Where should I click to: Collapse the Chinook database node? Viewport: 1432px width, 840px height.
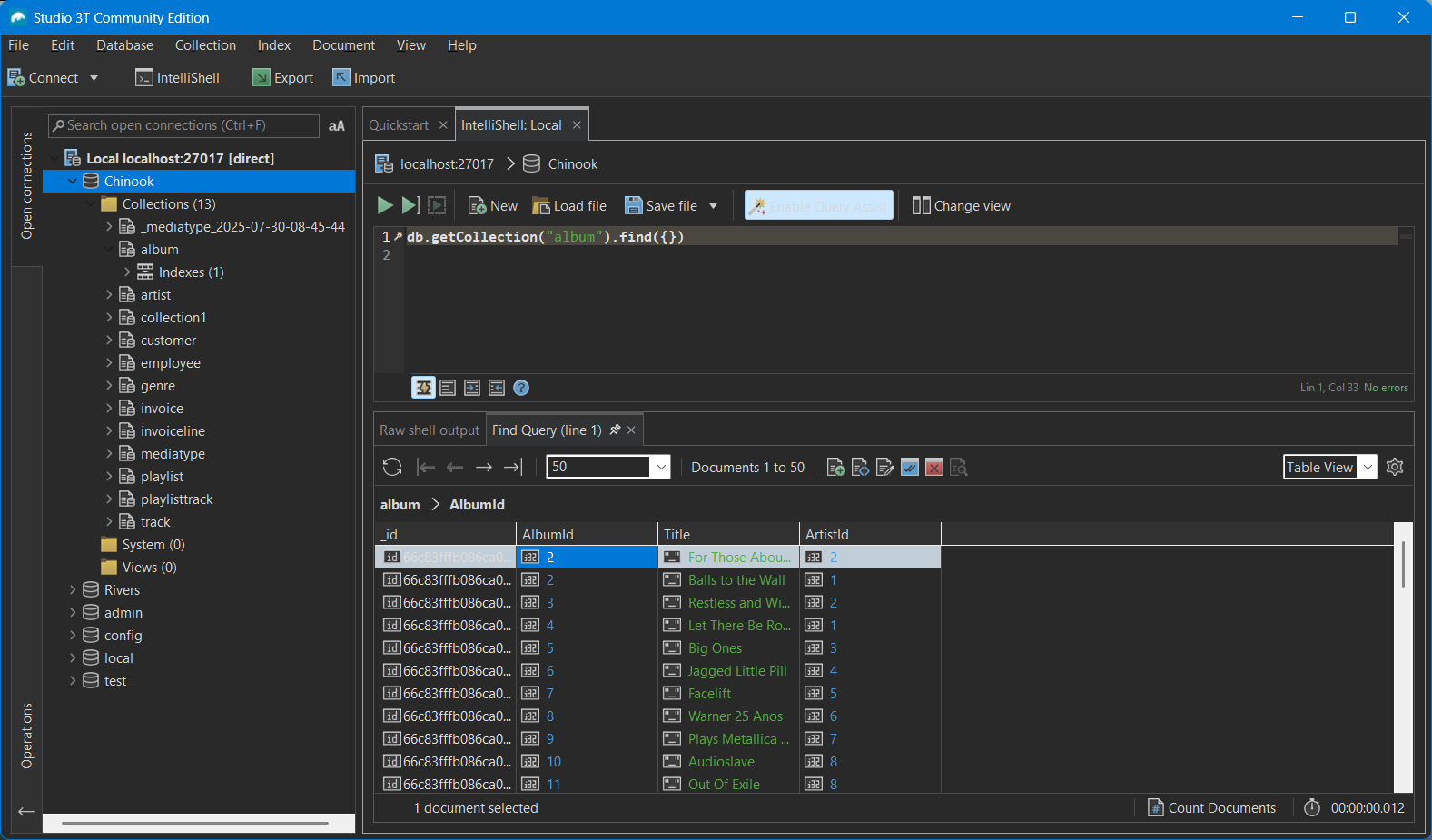point(73,182)
